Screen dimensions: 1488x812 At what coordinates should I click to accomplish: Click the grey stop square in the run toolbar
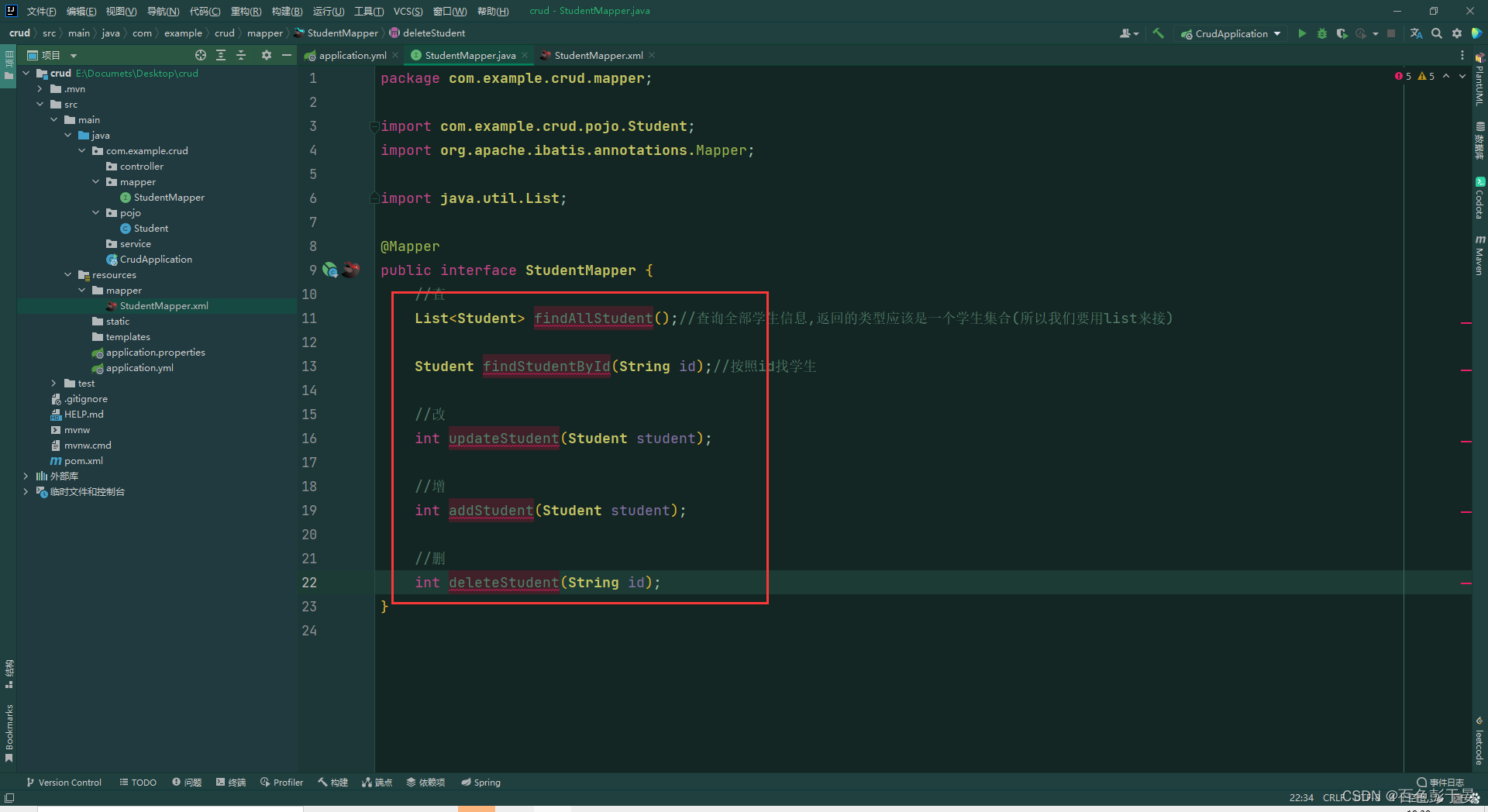pos(1391,33)
